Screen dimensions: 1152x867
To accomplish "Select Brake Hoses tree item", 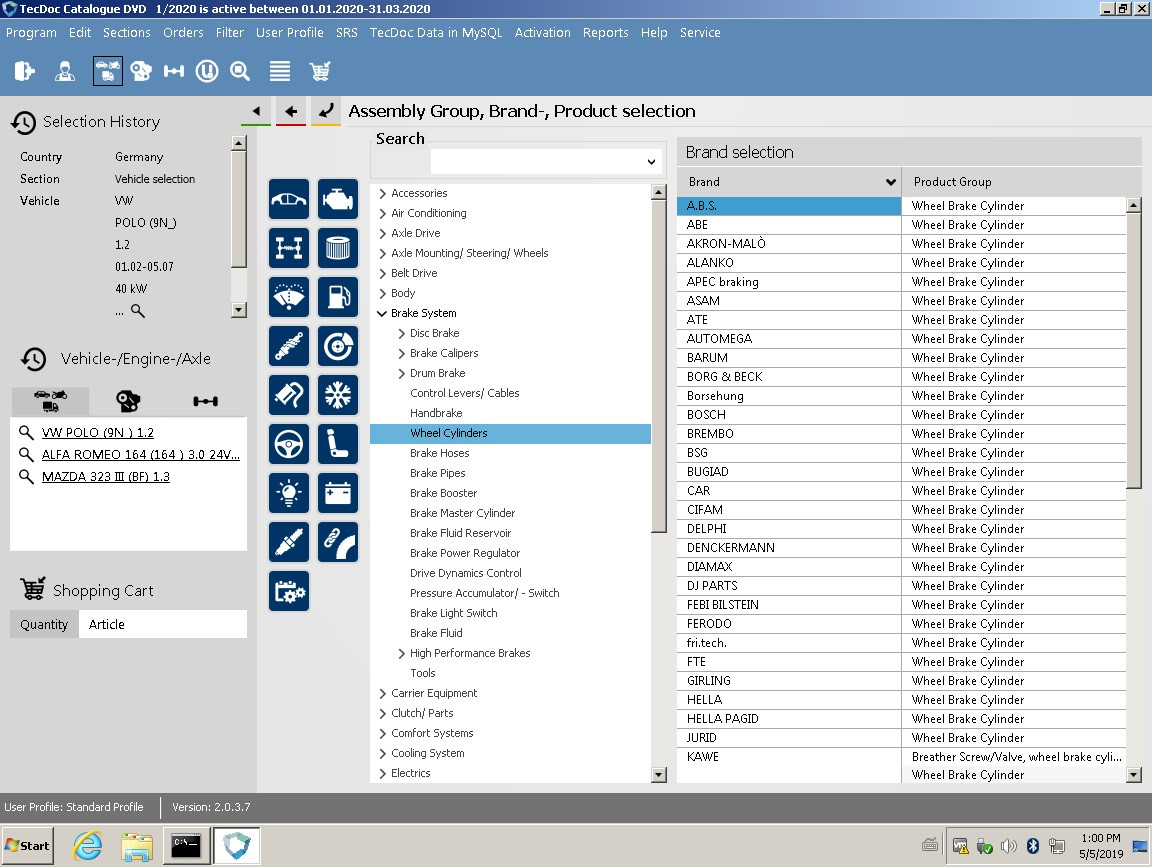I will 439,453.
